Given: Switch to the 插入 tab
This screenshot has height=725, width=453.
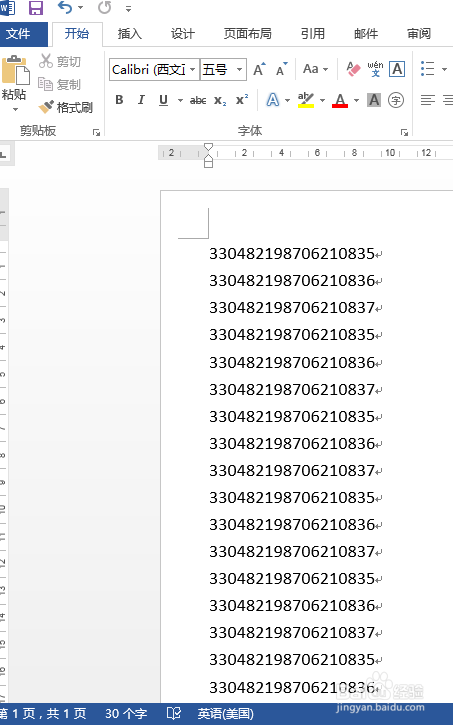Looking at the screenshot, I should pos(129,34).
